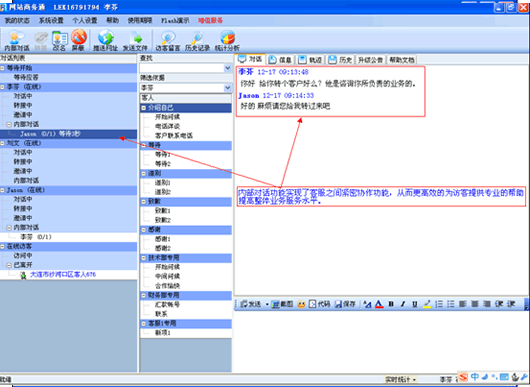The height and width of the screenshot is (387, 530).
Task: Switch to the 轨迹 tab
Action: (x=311, y=60)
